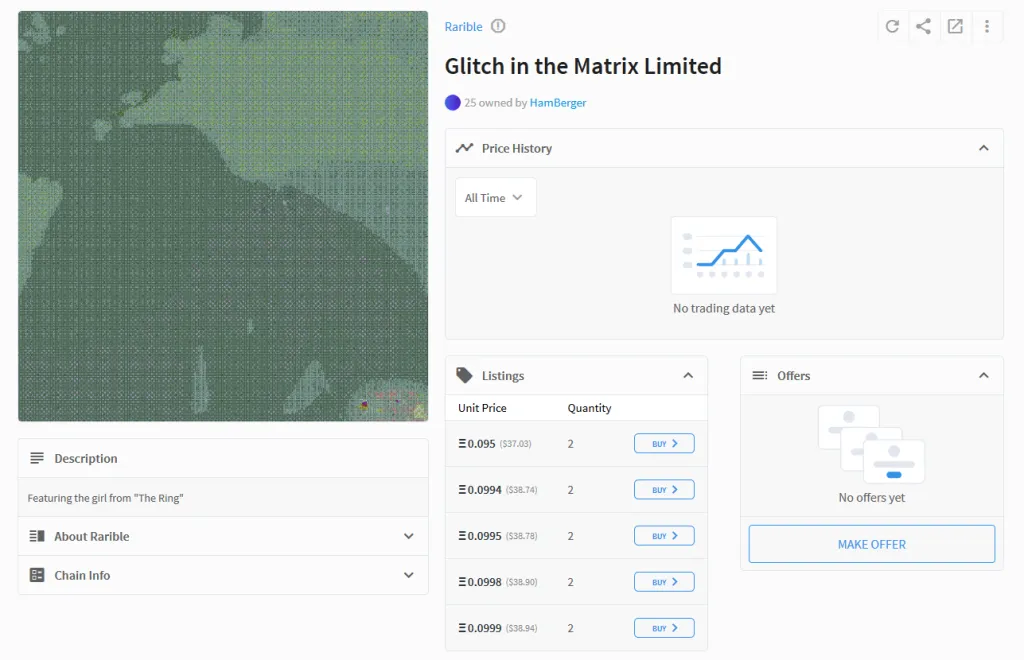The image size is (1024, 660).
Task: Click the description text about The Ring
Action: (x=105, y=498)
